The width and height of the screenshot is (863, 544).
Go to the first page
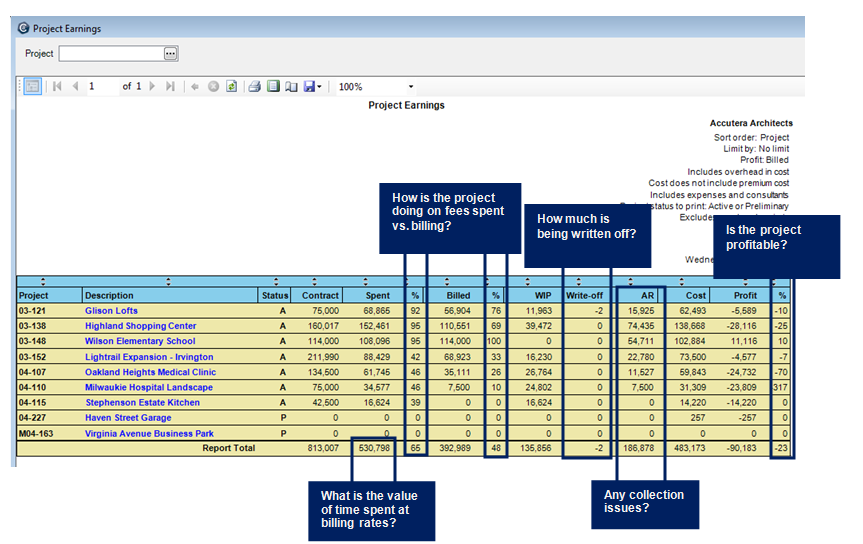tap(57, 87)
